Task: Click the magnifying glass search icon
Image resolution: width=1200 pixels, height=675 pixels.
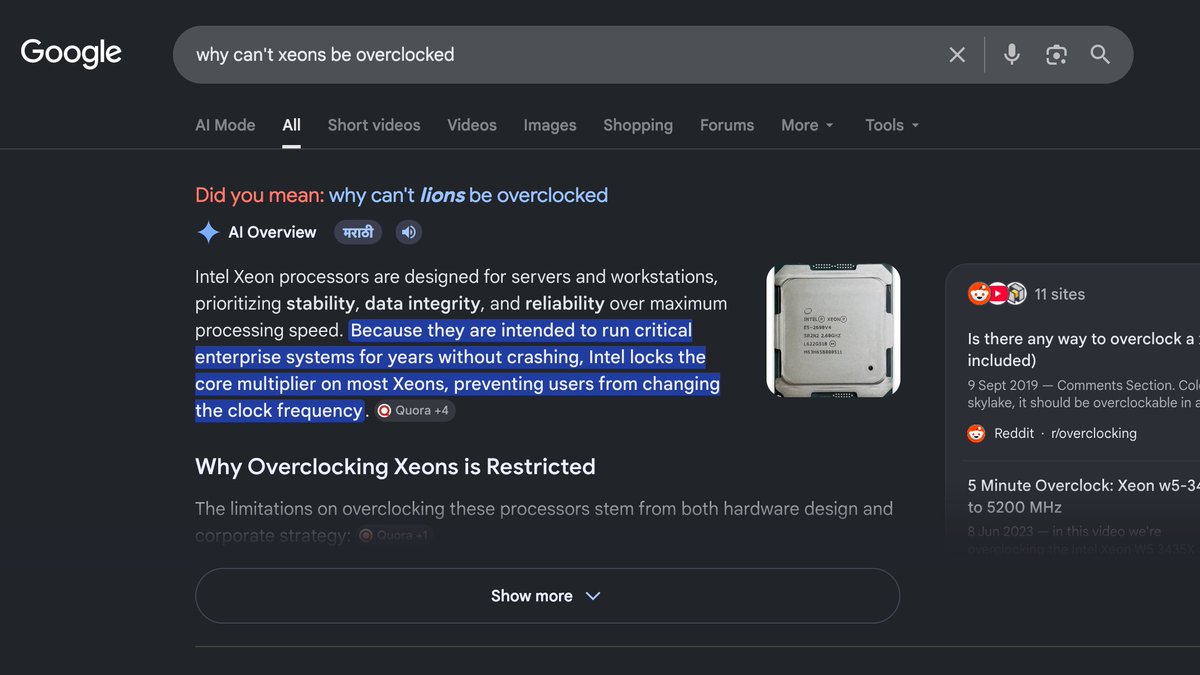Action: pos(1100,55)
